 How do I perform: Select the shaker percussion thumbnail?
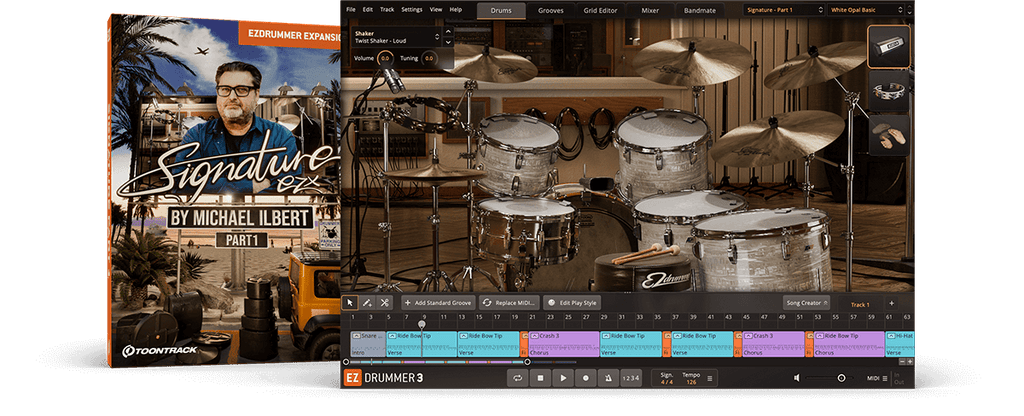(889, 46)
